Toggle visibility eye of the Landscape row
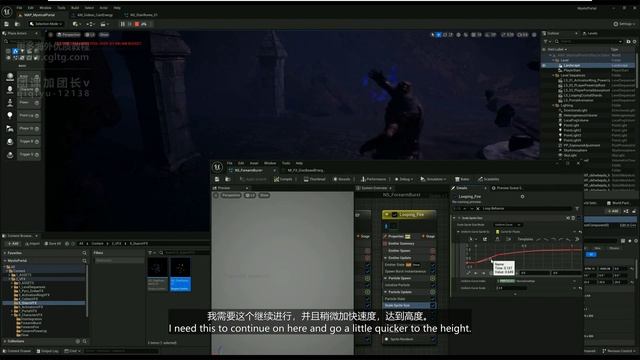640x360 pixels. tap(544, 65)
